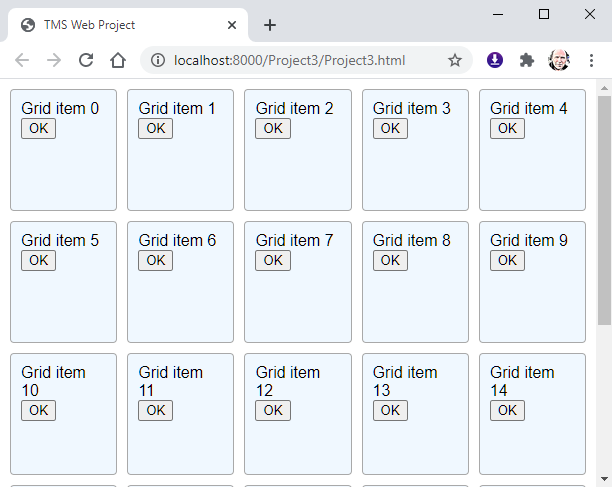Select the 'Grid item 5' label
The height and width of the screenshot is (487, 612).
(60, 240)
